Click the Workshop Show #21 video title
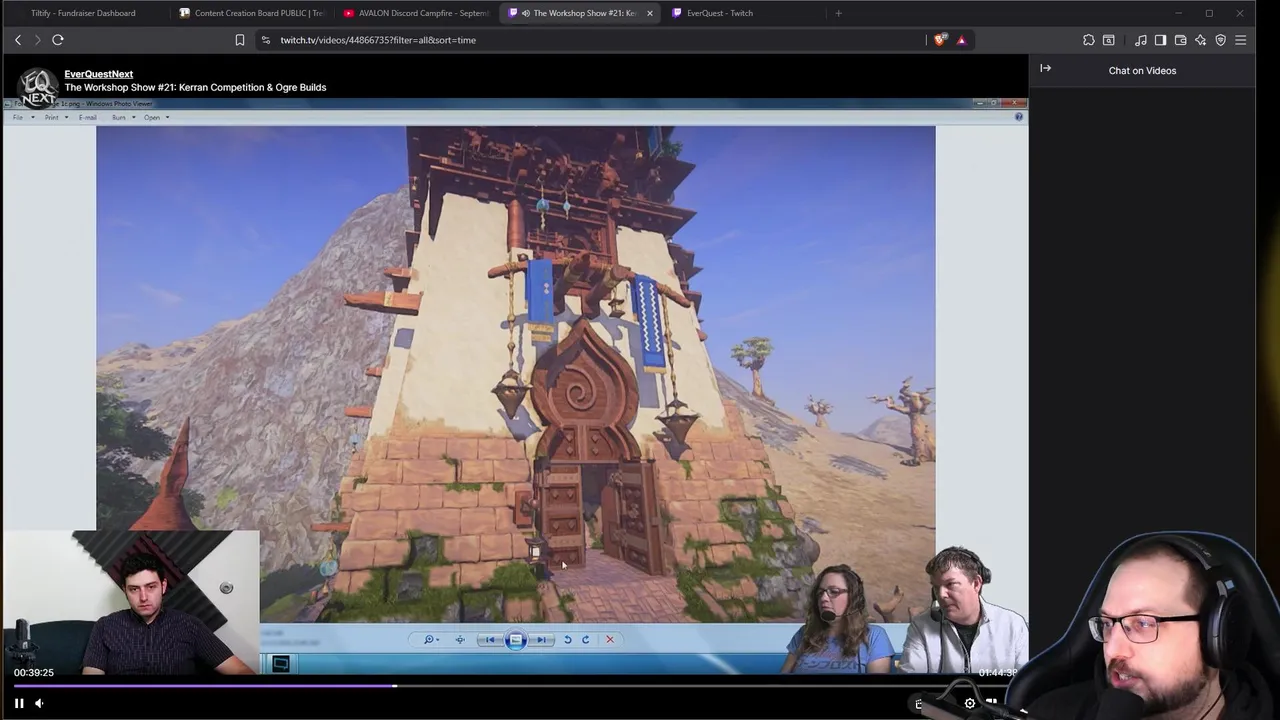1280x720 pixels. pyautogui.click(x=195, y=87)
